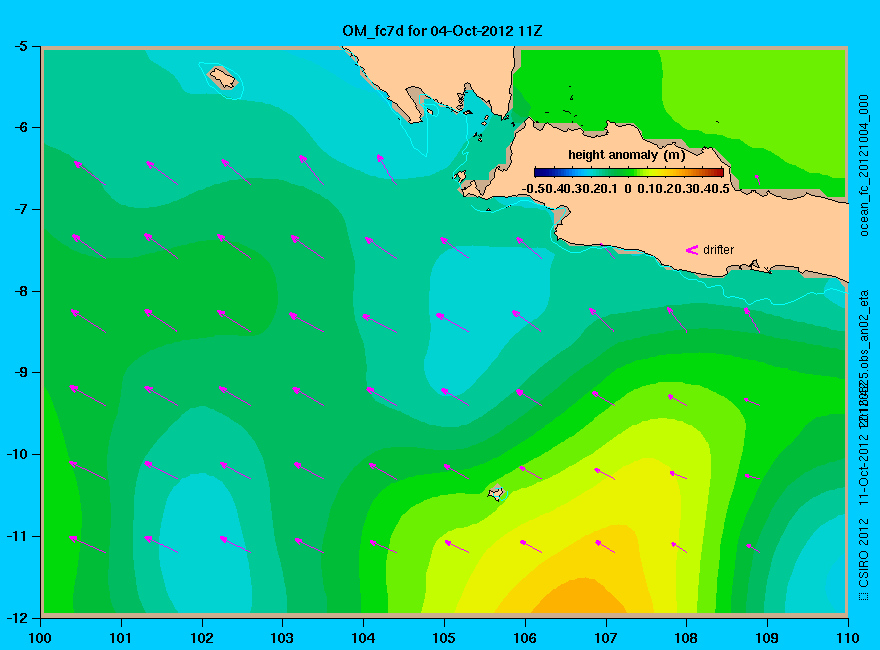Screen dimensions: 880x650
Task: Click the 'height anomaly (m)' legend label
Action: pyautogui.click(x=626, y=154)
